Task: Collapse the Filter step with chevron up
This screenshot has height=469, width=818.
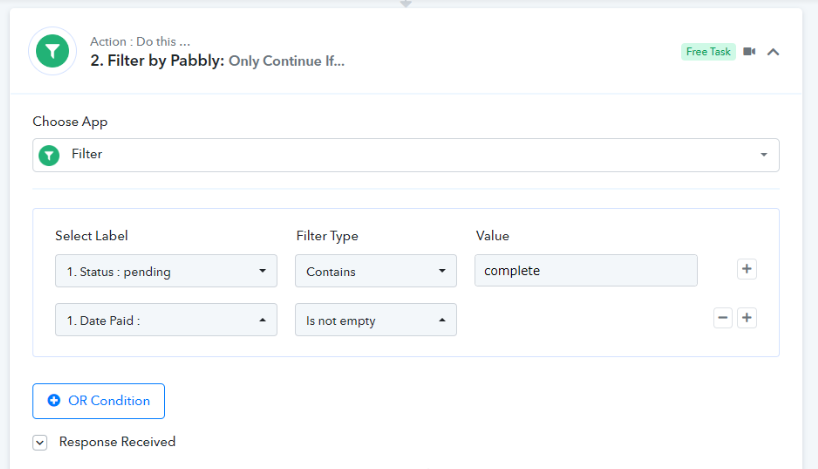Action: [773, 52]
